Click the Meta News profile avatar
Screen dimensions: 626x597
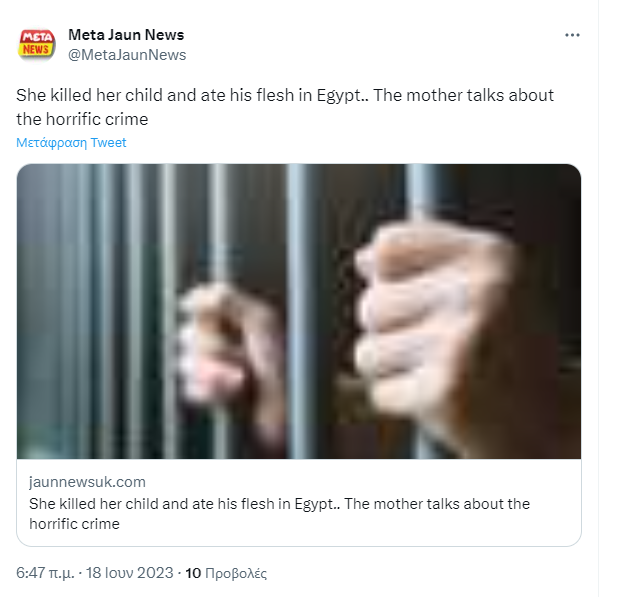point(36,44)
